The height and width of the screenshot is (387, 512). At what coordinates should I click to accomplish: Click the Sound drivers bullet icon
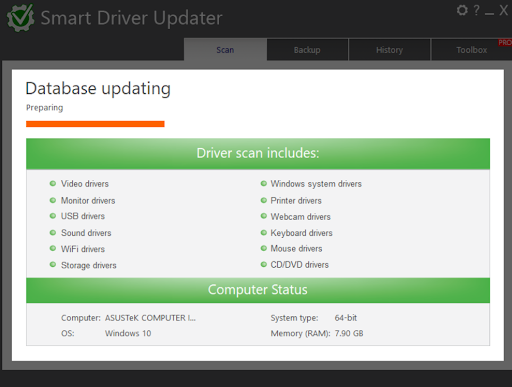[53, 232]
